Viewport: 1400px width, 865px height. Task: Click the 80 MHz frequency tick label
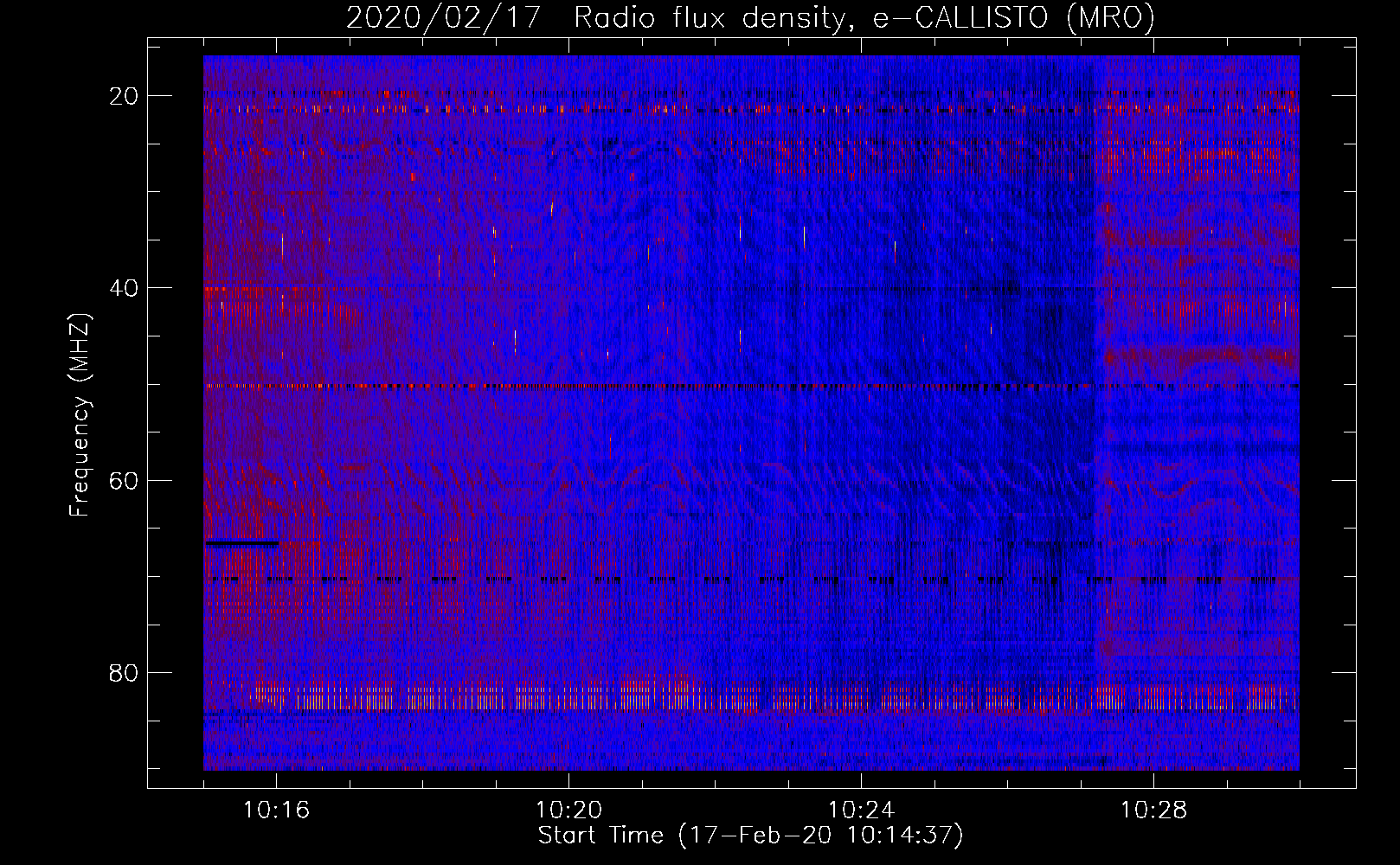[x=125, y=672]
